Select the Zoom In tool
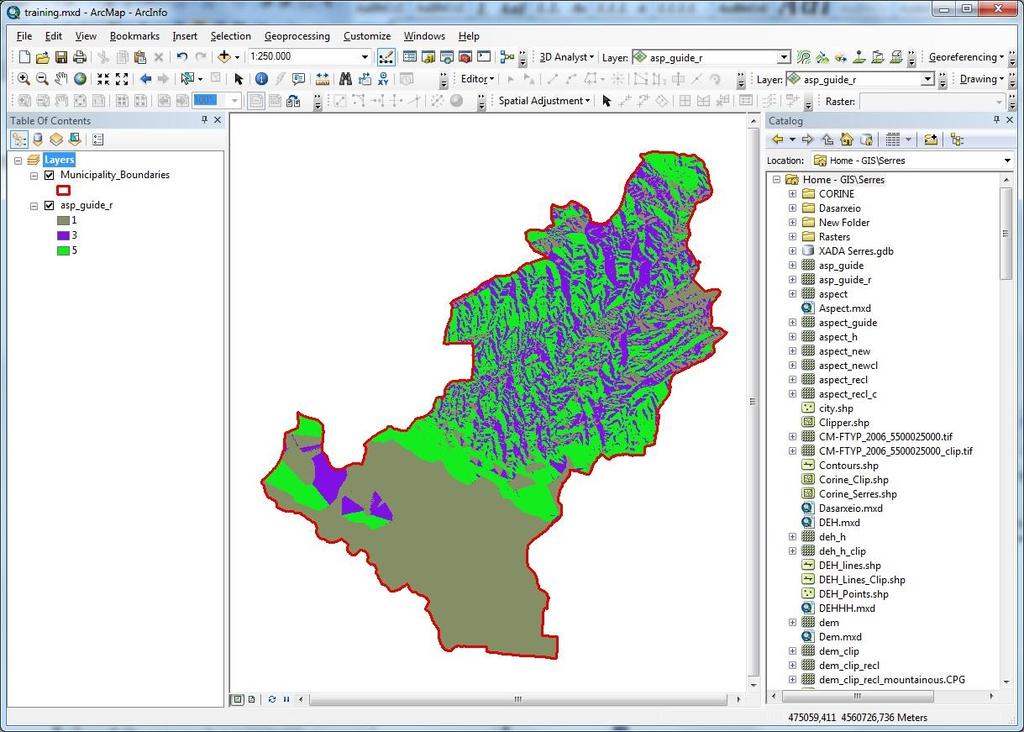The width and height of the screenshot is (1024, 732). [x=24, y=79]
